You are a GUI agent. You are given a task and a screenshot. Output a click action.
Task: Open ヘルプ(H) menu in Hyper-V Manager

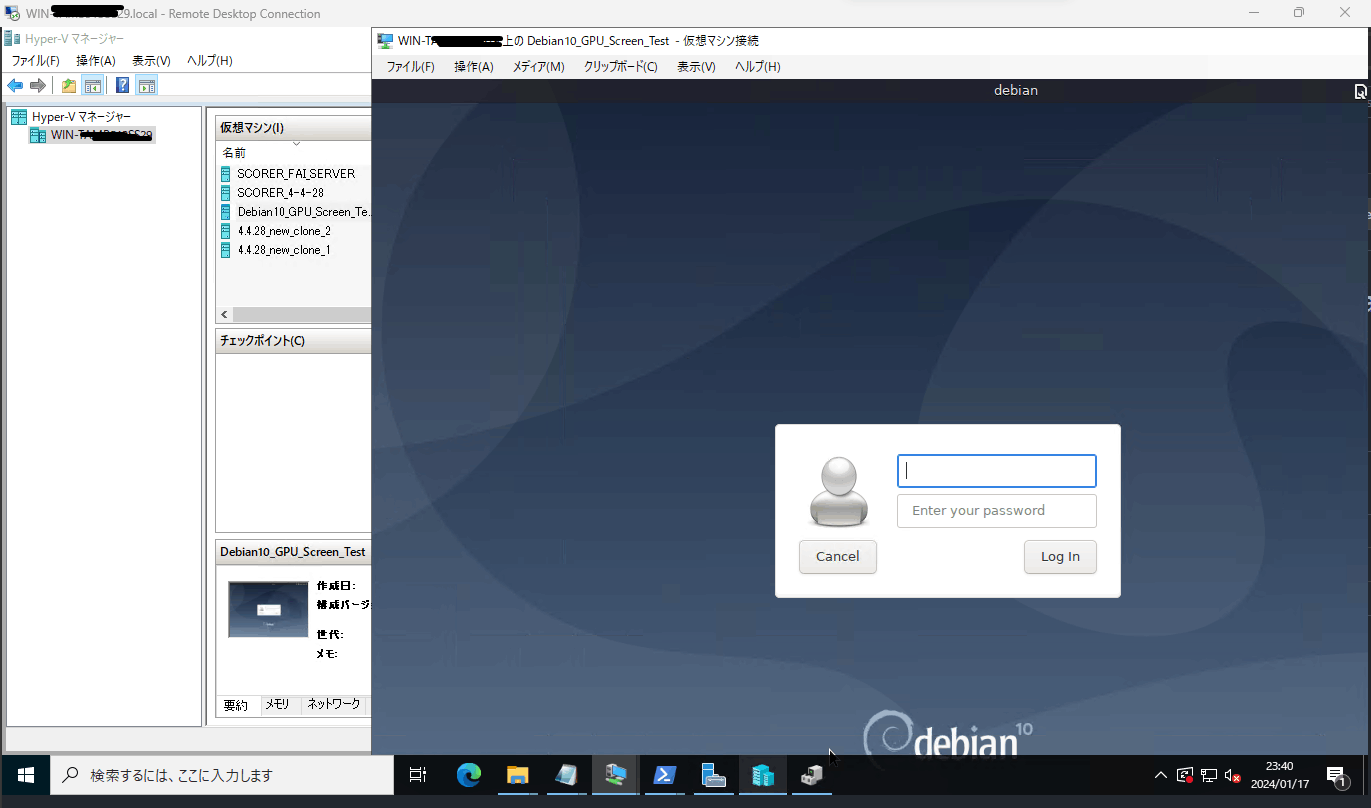pos(210,61)
